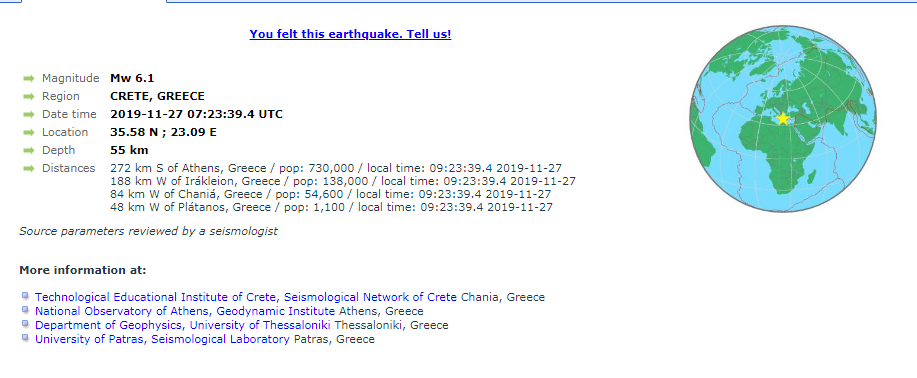The width and height of the screenshot is (917, 378).
Task: Open University of Thessaloniki Geophysics link
Action: pyautogui.click(x=183, y=325)
